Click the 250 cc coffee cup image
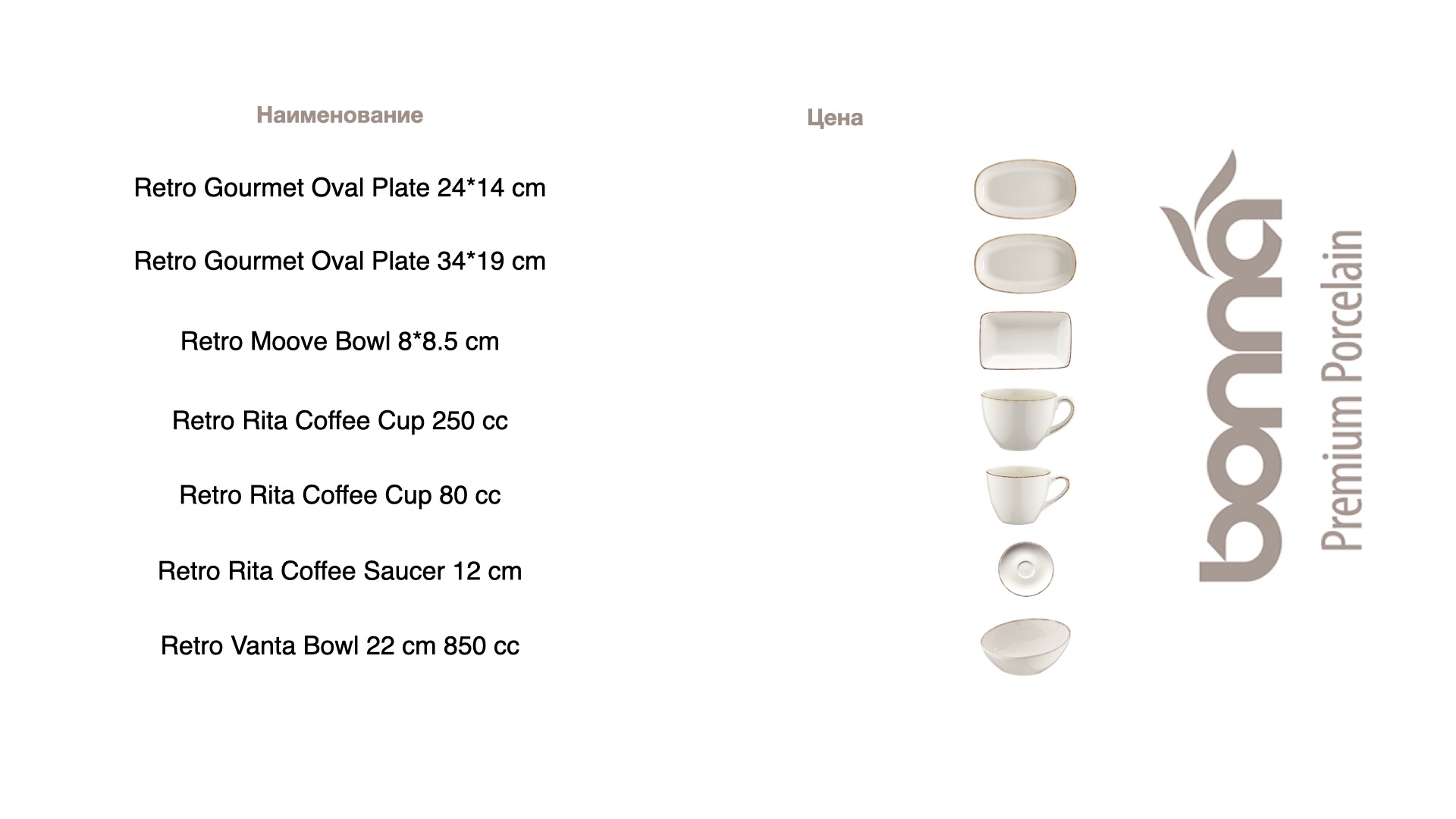Image resolution: width=1456 pixels, height=819 pixels. 1027,419
